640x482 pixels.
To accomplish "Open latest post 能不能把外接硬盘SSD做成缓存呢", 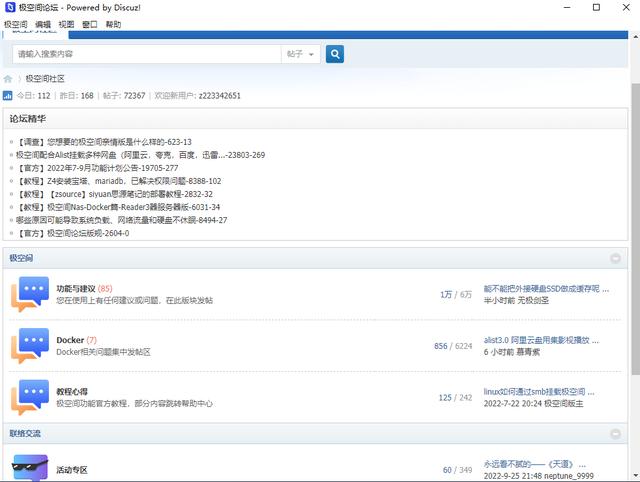I will [x=546, y=289].
